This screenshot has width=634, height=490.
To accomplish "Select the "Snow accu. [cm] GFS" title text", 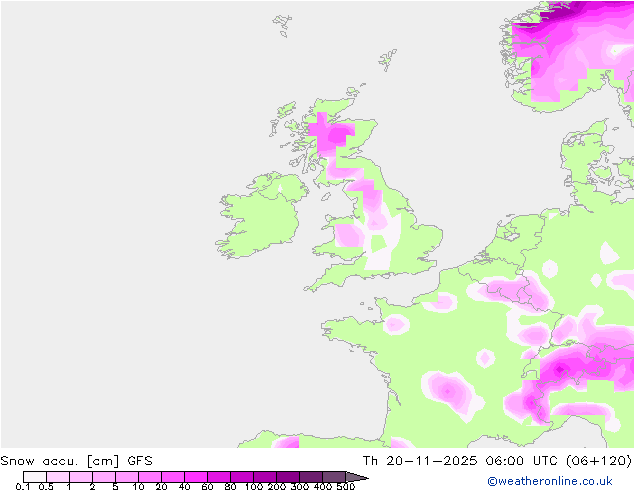I will (x=76, y=461).
